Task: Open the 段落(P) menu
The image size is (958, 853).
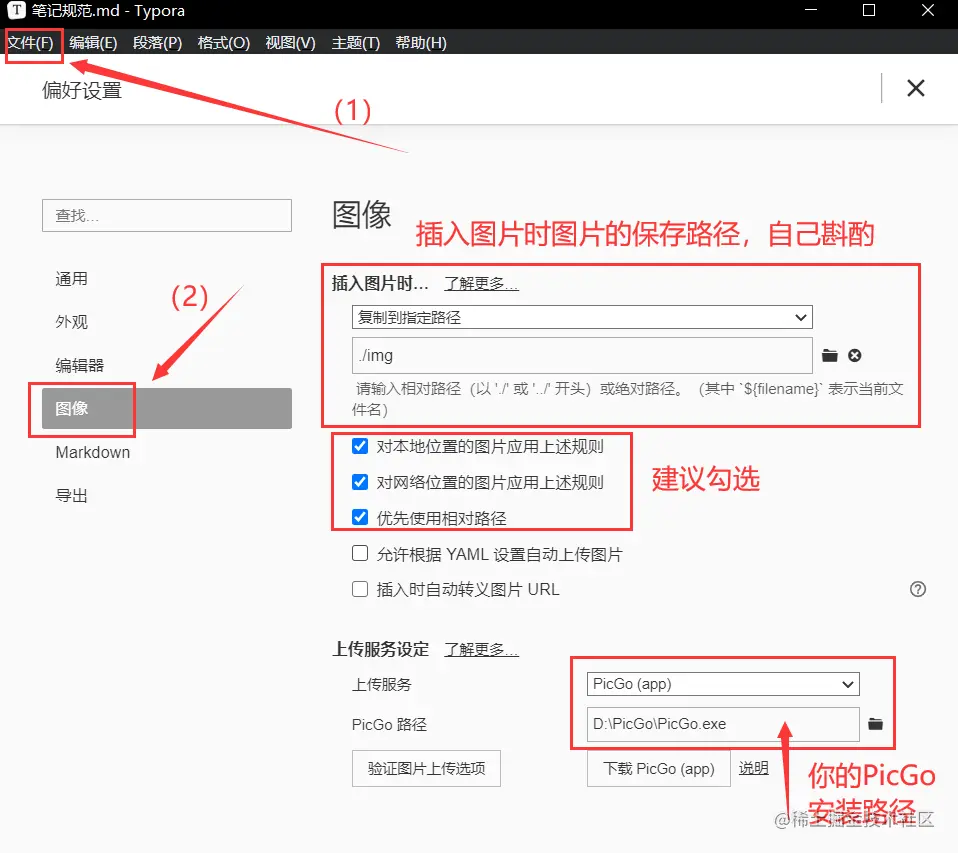Action: [x=158, y=43]
